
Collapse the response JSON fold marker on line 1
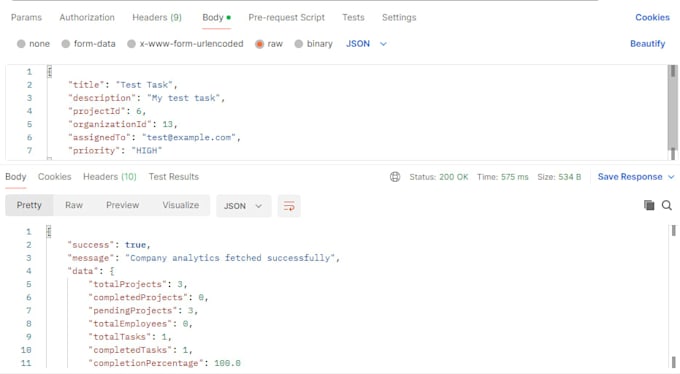[49, 232]
